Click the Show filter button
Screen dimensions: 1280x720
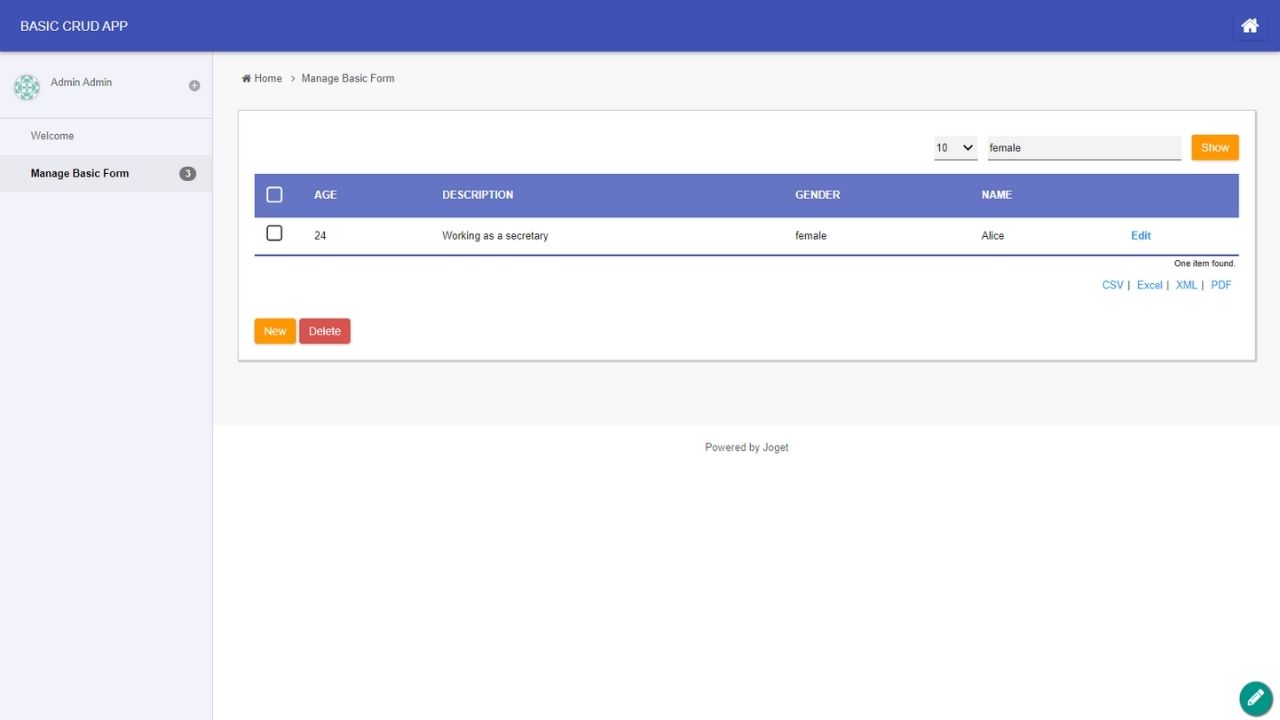click(1214, 148)
